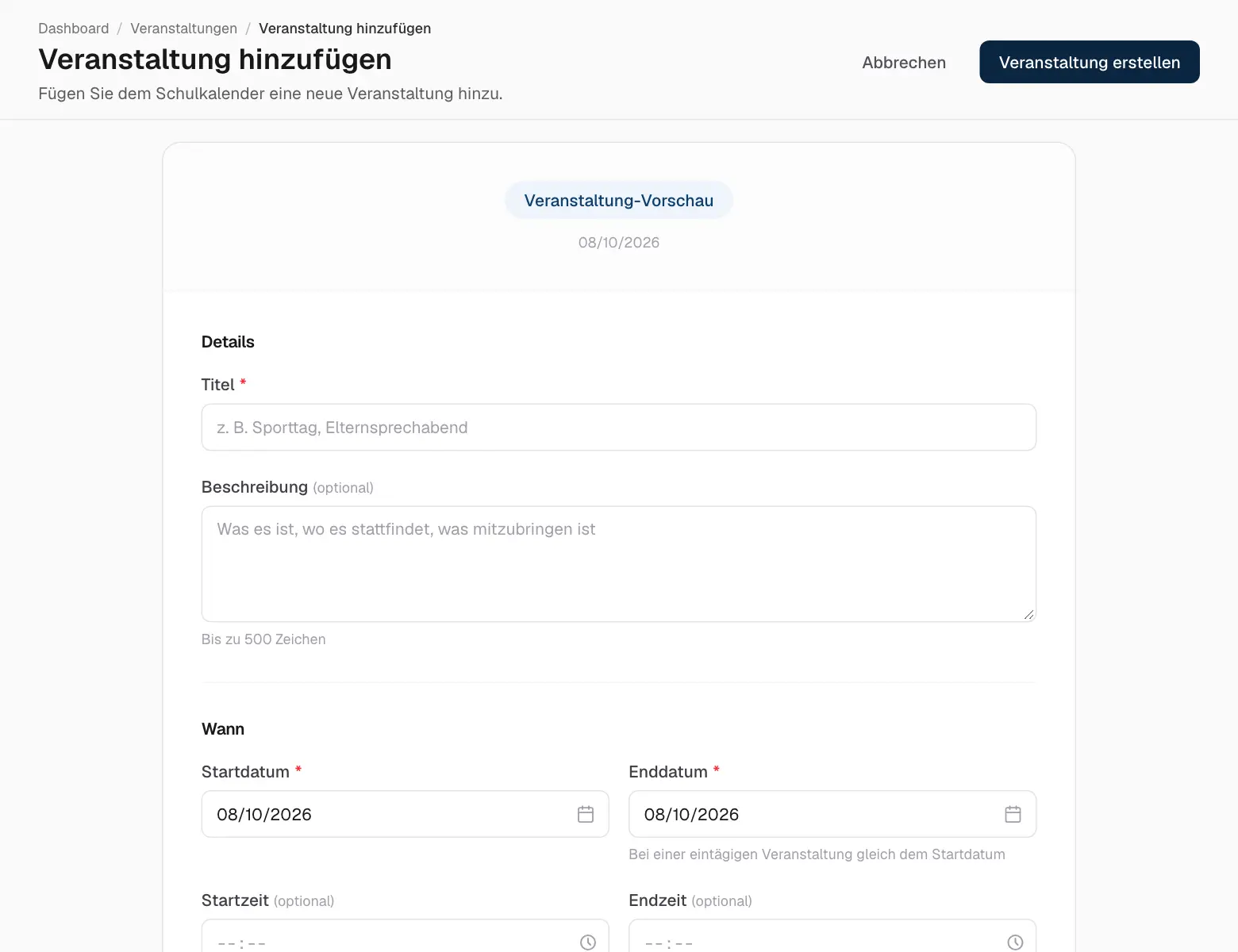Go to the Dashboard breadcrumb link
The width and height of the screenshot is (1238, 952).
[74, 29]
